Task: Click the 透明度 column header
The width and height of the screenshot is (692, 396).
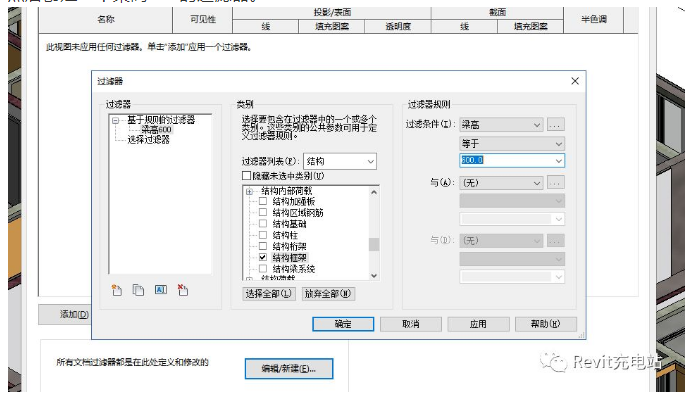Action: click(x=398, y=26)
